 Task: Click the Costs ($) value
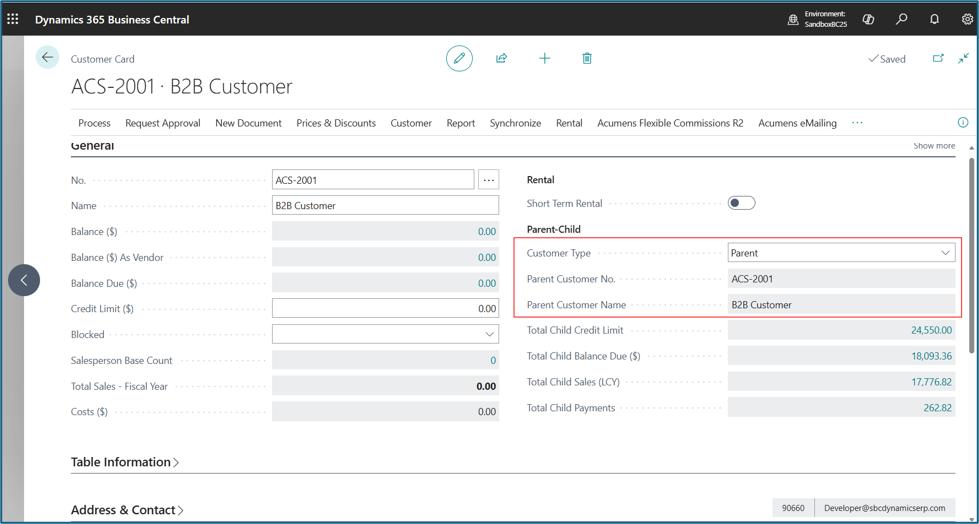[x=487, y=412]
